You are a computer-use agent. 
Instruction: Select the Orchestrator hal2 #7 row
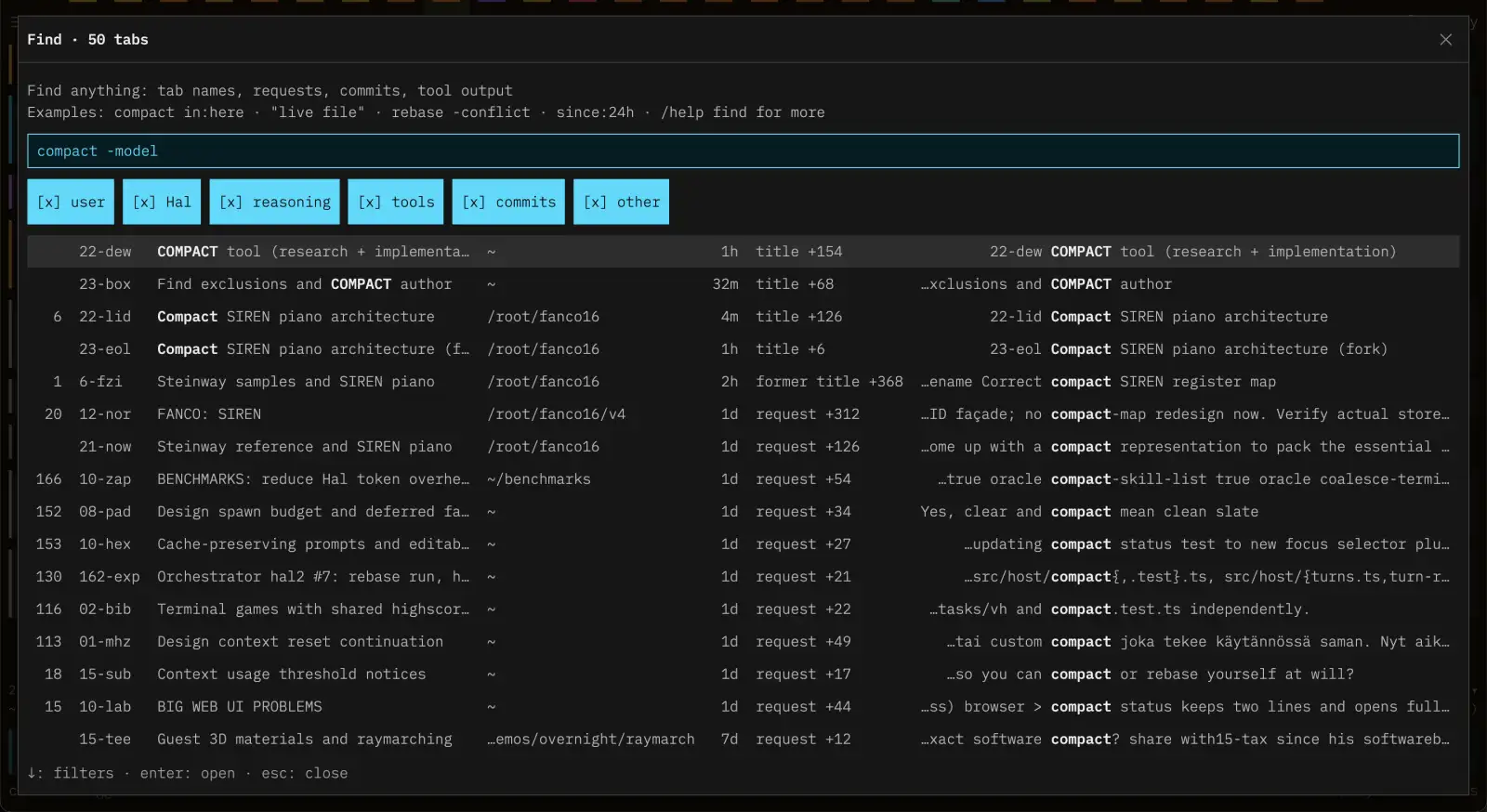[x=743, y=577]
